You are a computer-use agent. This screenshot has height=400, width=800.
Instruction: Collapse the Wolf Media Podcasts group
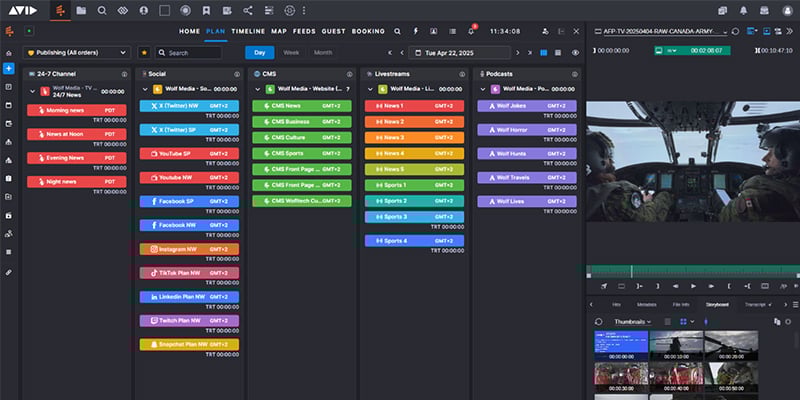coord(483,89)
